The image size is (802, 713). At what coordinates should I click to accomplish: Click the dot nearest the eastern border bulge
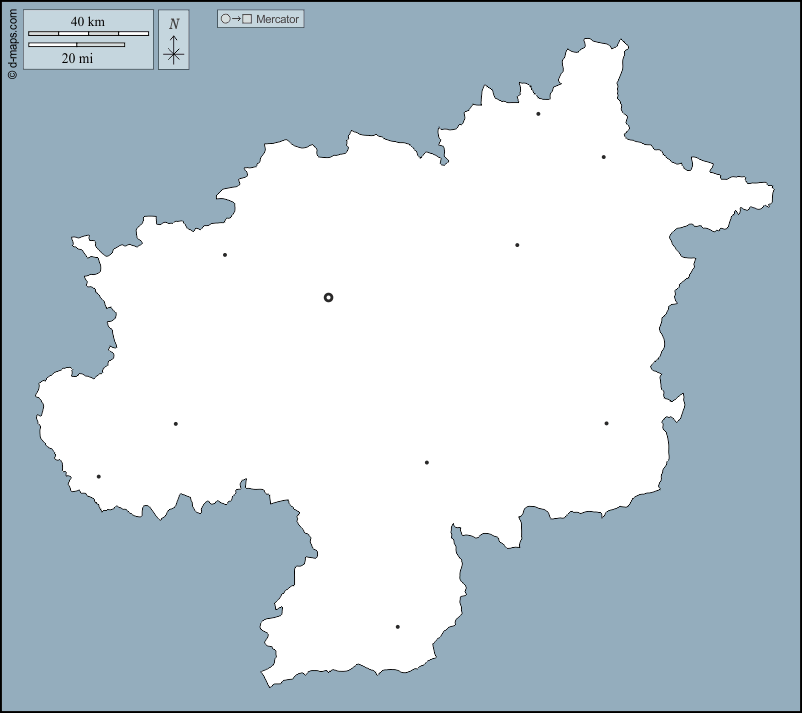coord(606,423)
